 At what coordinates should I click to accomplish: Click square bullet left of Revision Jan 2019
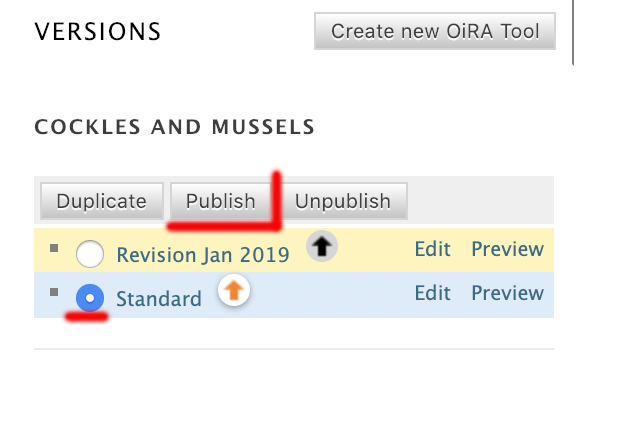click(54, 246)
